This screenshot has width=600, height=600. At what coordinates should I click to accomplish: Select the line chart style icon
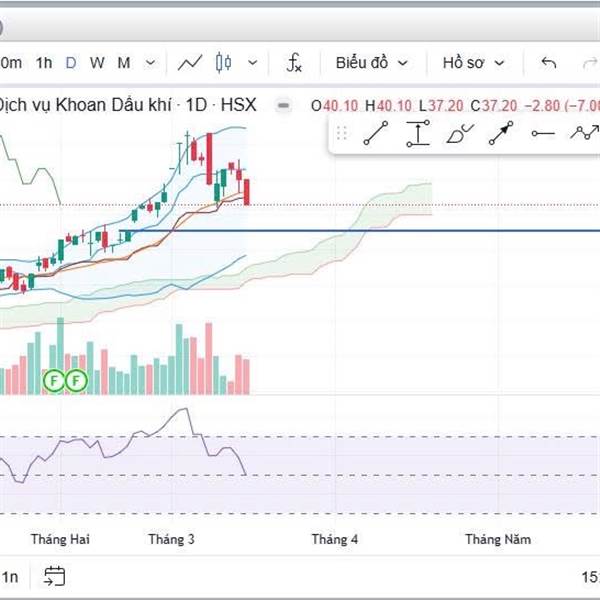(x=190, y=63)
